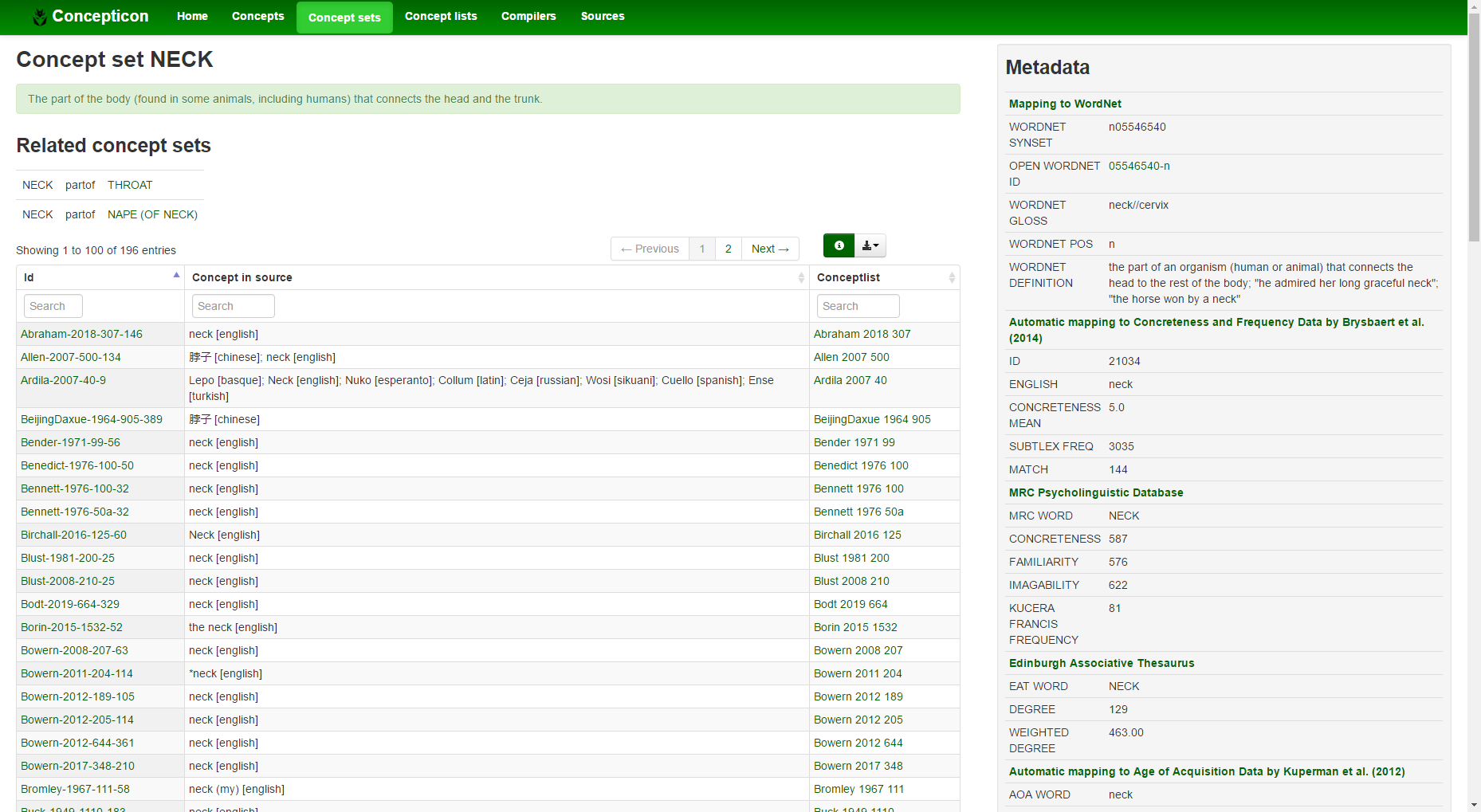
Task: Select the Concept sets tab
Action: point(344,18)
